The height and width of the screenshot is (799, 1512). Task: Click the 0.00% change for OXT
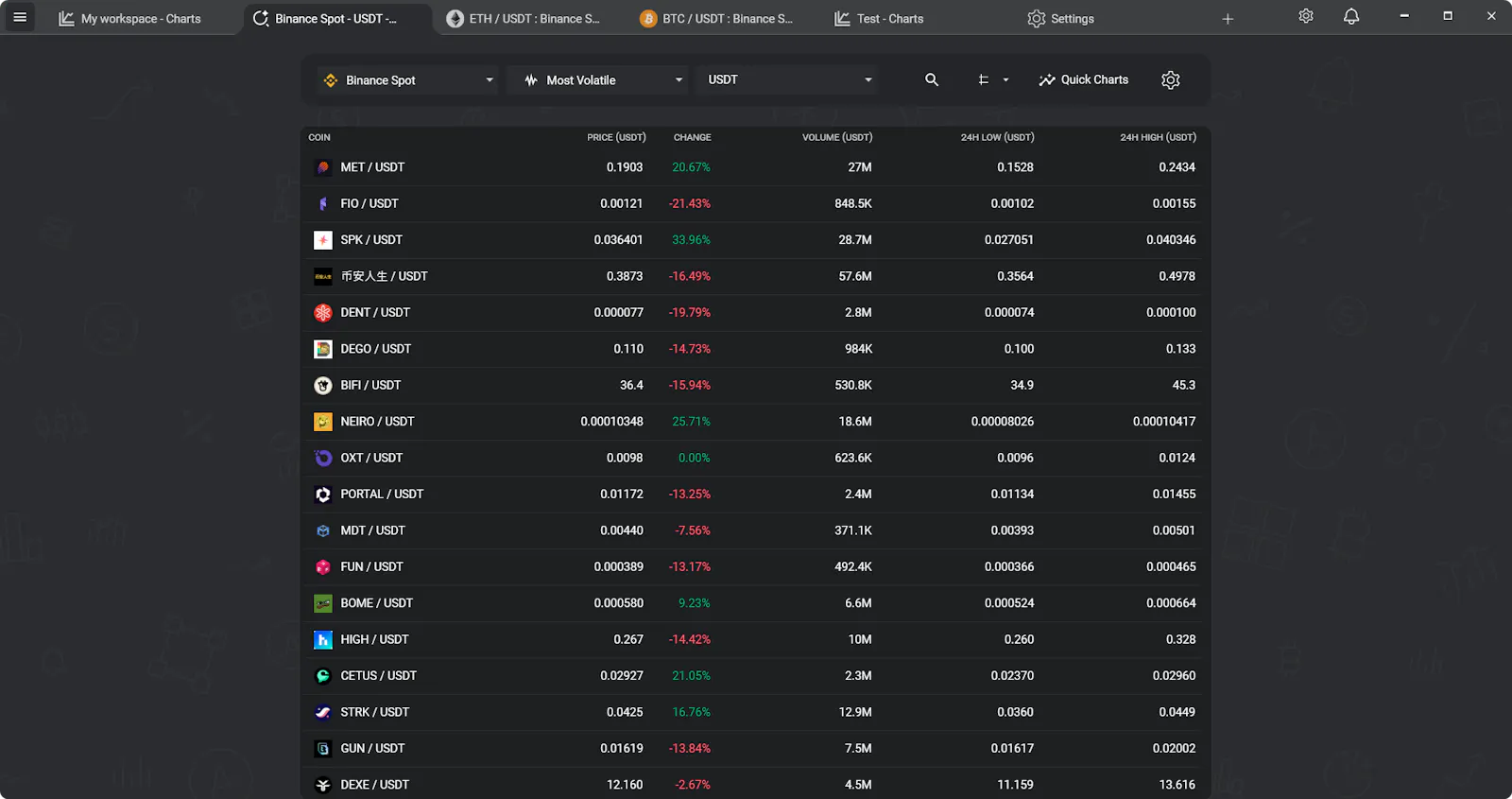695,458
